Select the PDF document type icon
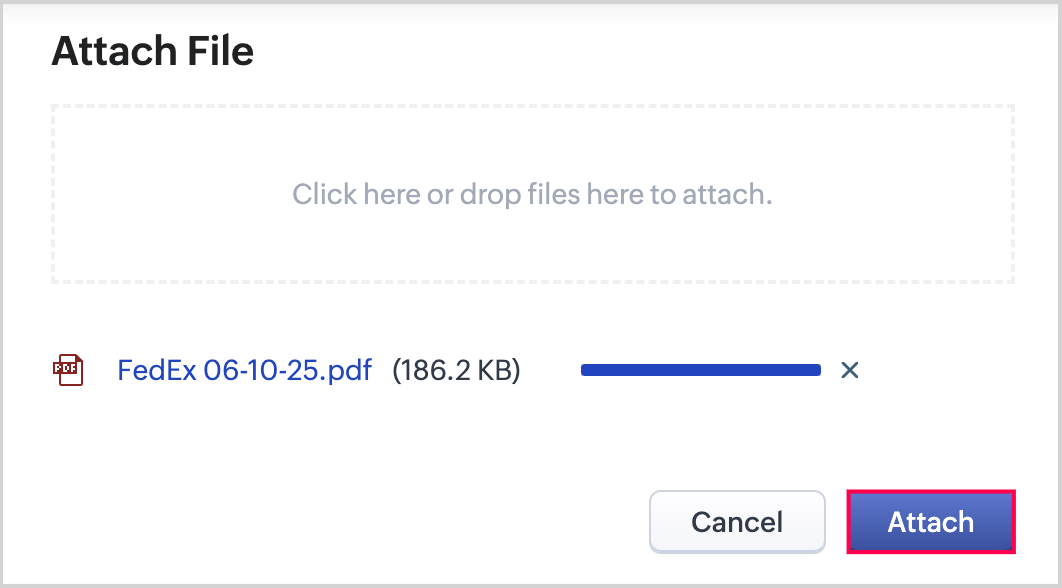This screenshot has width=1062, height=588. 68,370
